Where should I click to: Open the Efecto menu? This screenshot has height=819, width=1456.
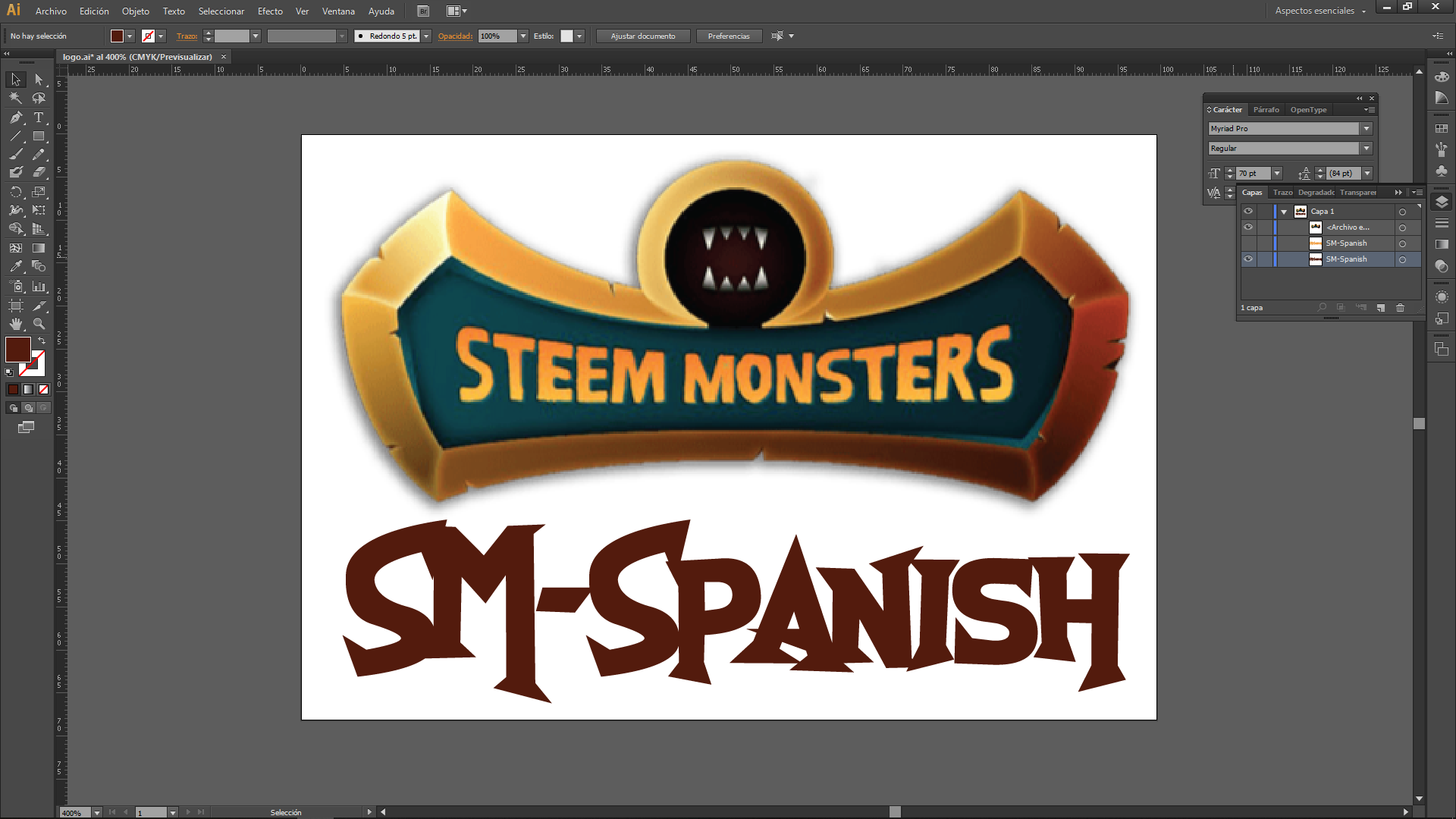point(270,11)
